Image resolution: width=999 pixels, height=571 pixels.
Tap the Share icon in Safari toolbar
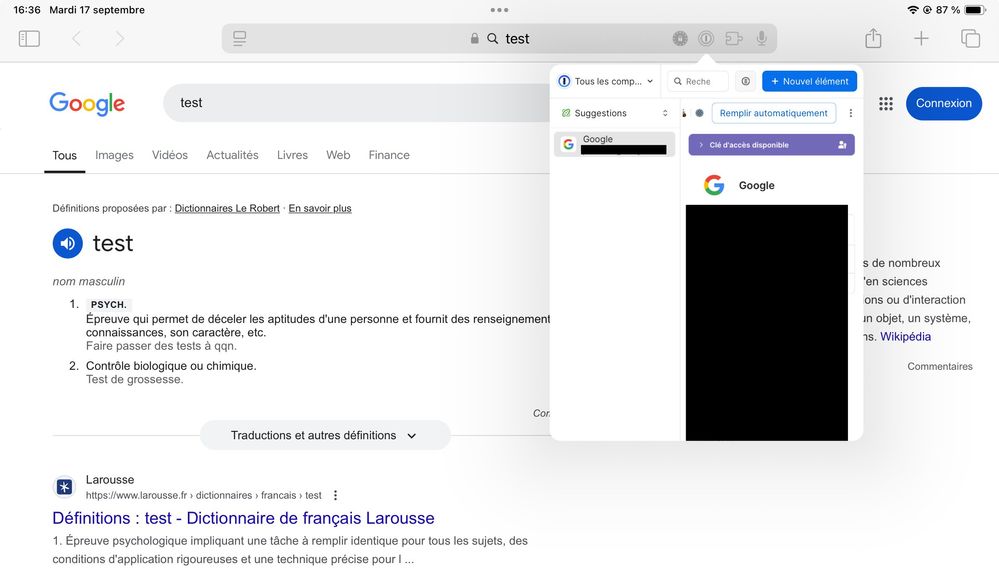[873, 39]
